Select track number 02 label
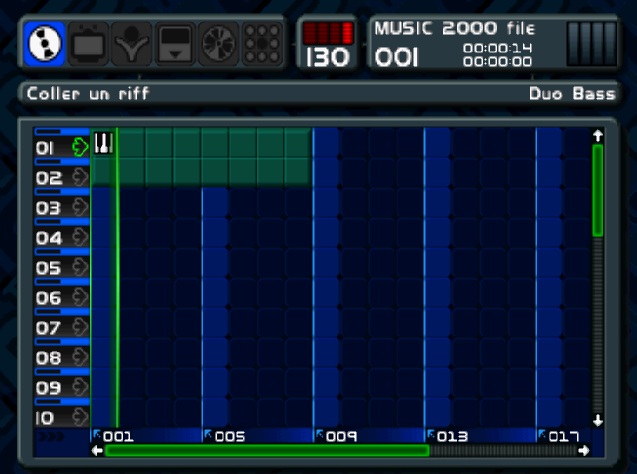 49,178
